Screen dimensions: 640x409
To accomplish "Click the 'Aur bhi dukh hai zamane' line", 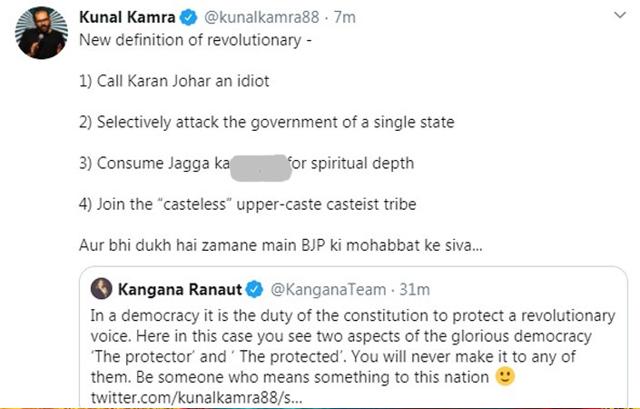I will point(281,245).
